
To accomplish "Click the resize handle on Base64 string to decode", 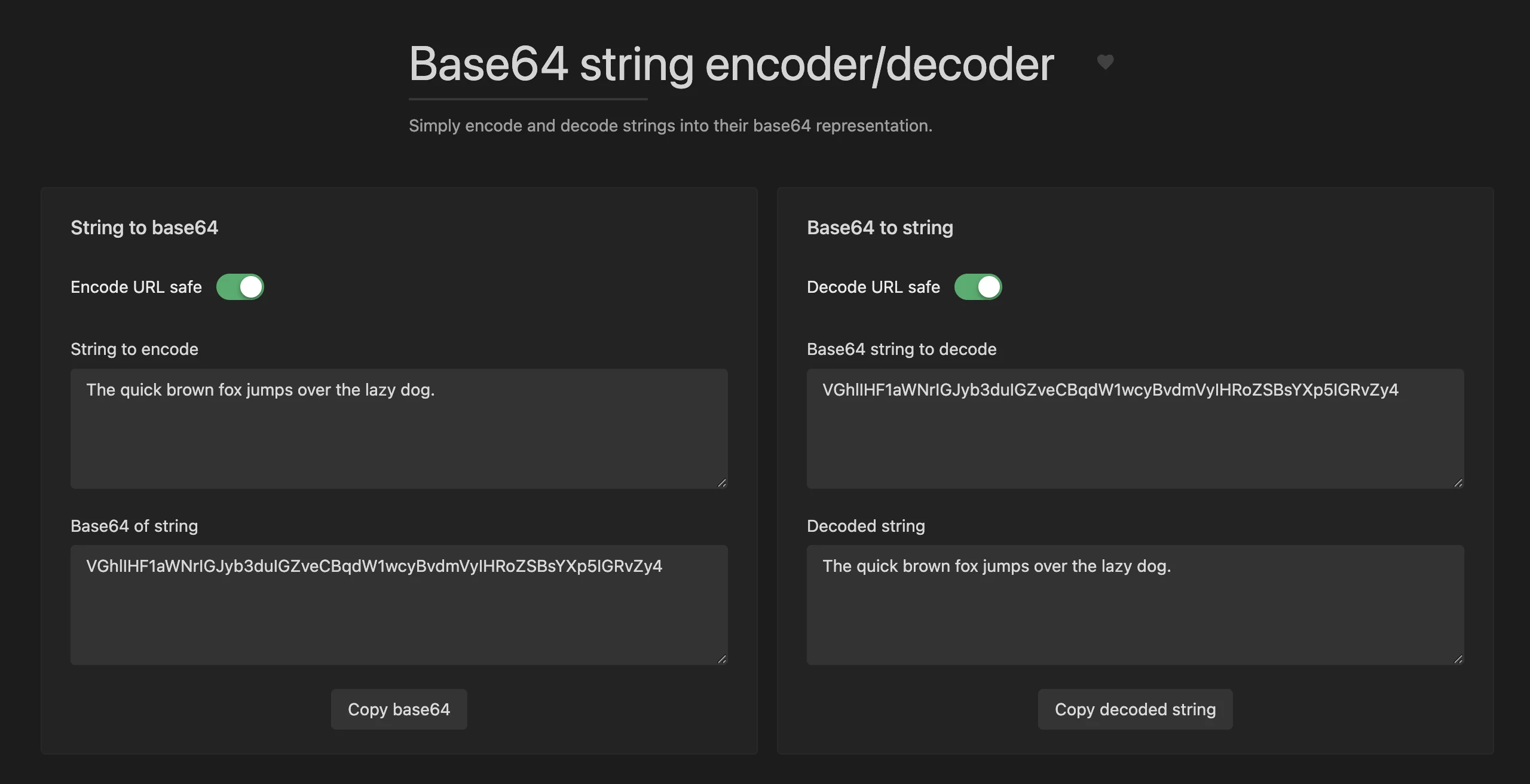I will pyautogui.click(x=1457, y=482).
